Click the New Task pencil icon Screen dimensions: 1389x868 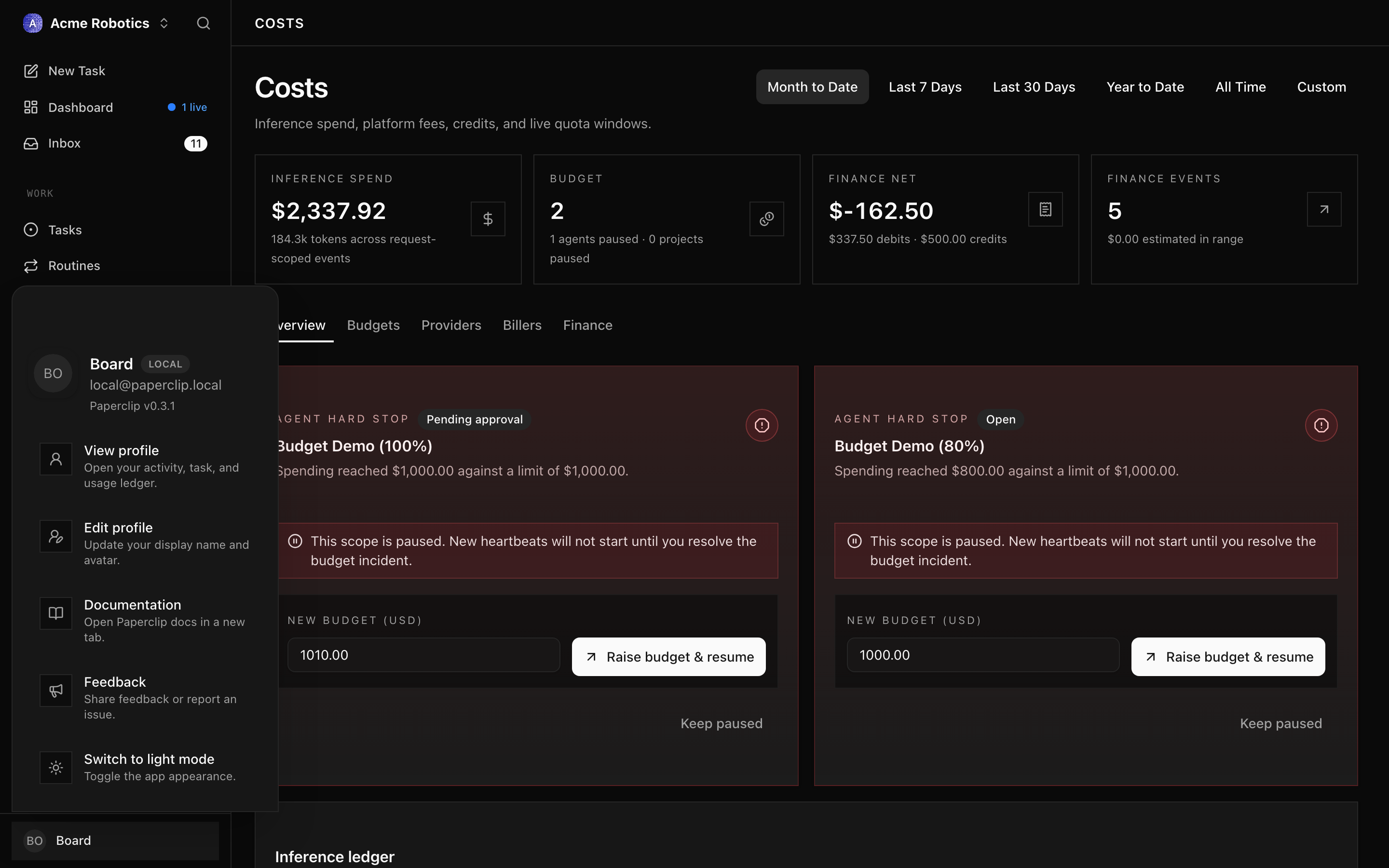(x=31, y=70)
